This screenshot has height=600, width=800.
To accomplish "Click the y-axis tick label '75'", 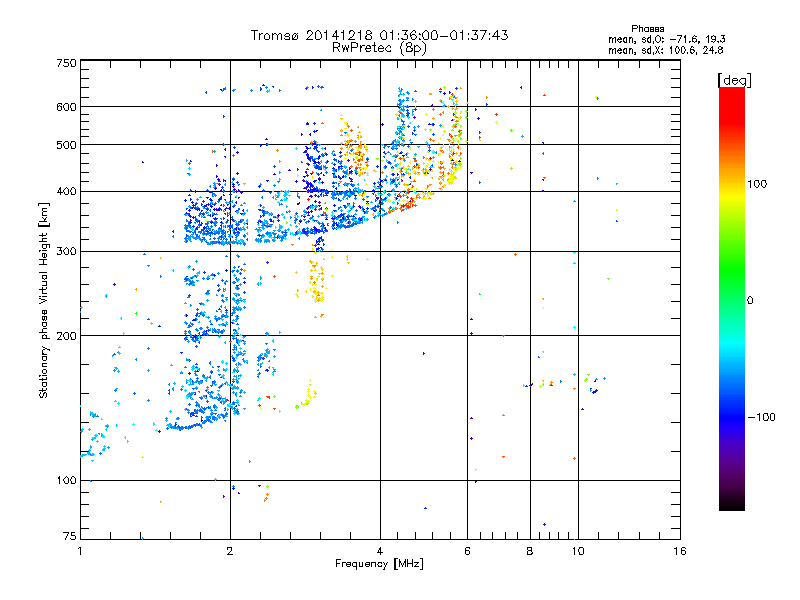I will pos(70,536).
